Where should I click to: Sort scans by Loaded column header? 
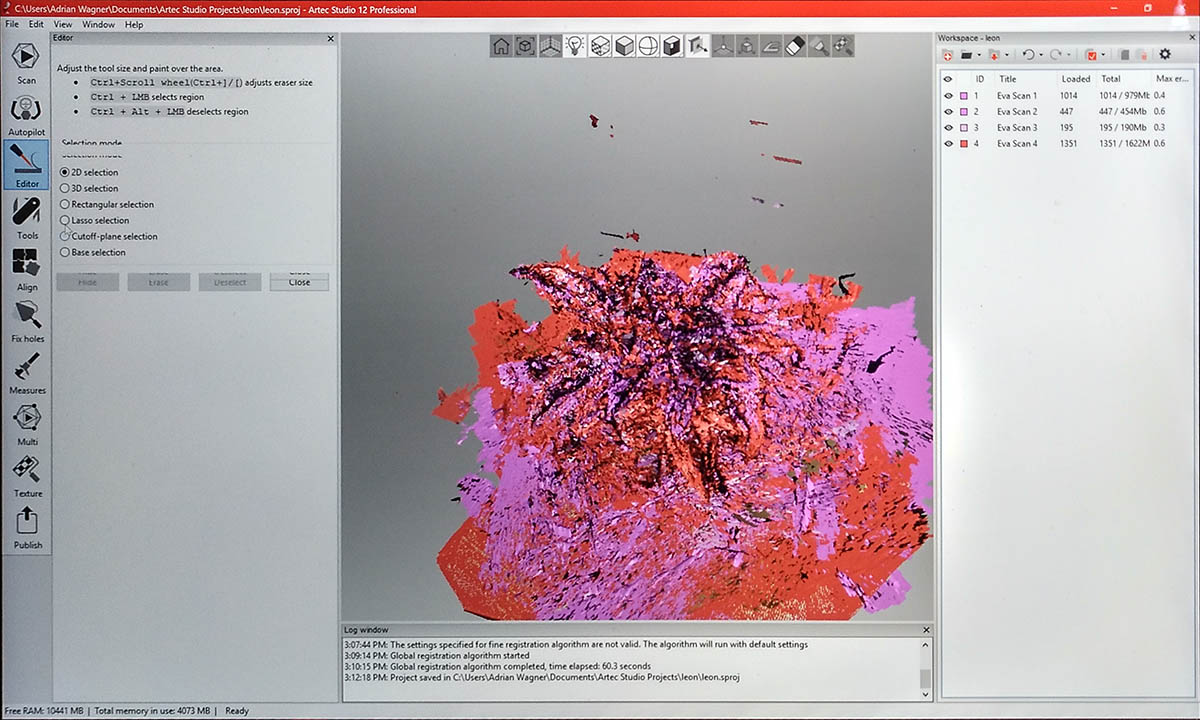click(1076, 78)
